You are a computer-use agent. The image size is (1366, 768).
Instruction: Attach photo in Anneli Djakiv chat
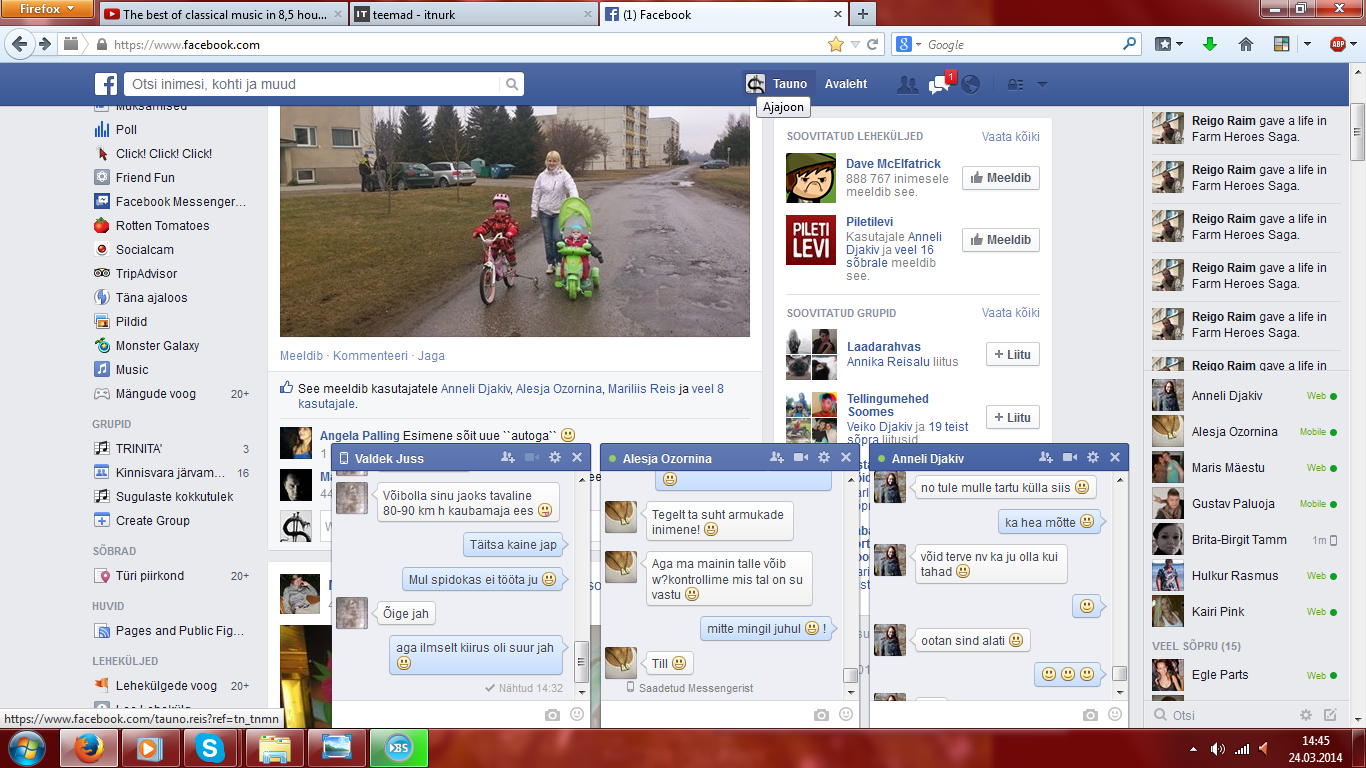(x=1090, y=715)
